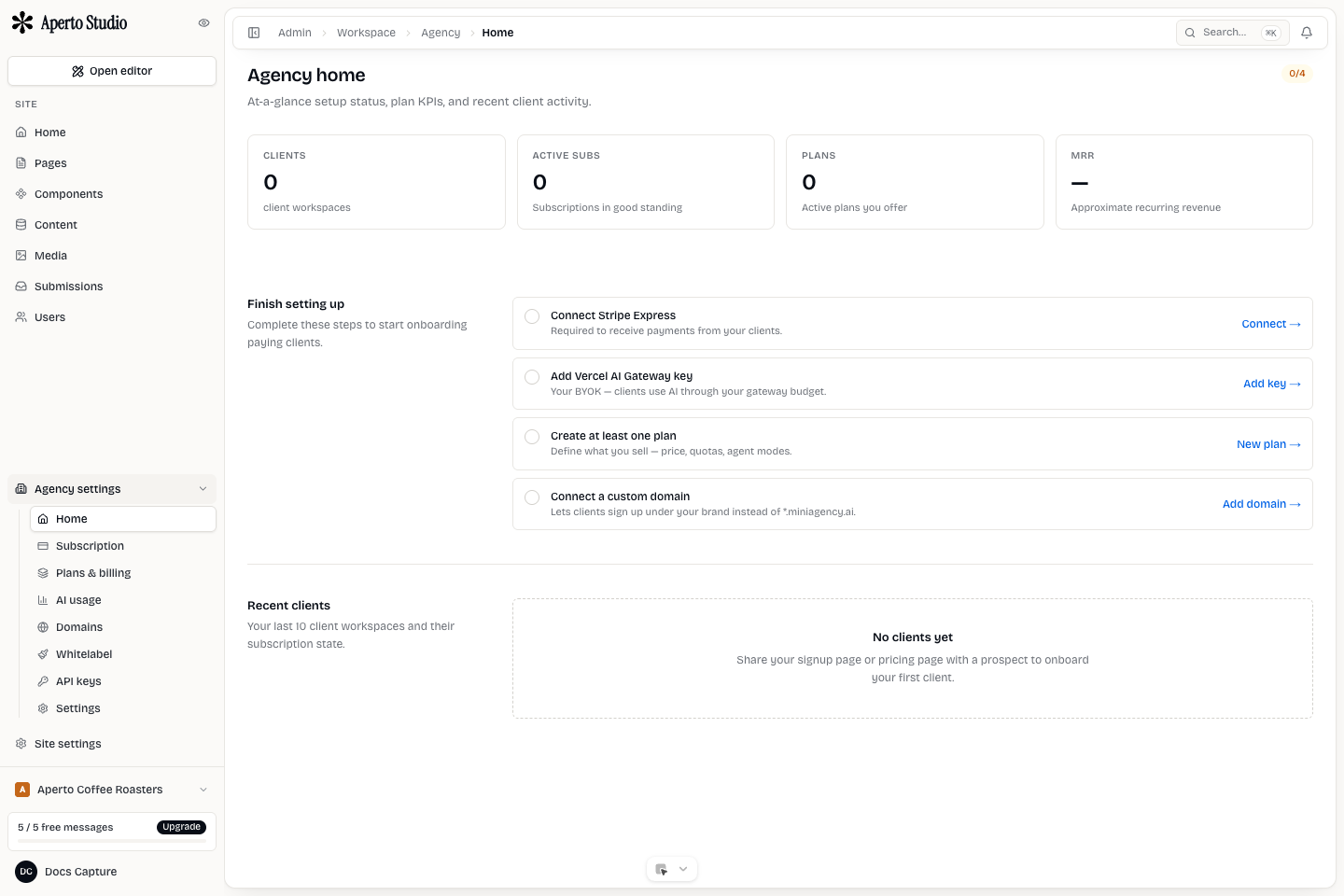1344x896 pixels.
Task: Go to Workspace breadcrumb
Action: click(x=366, y=33)
